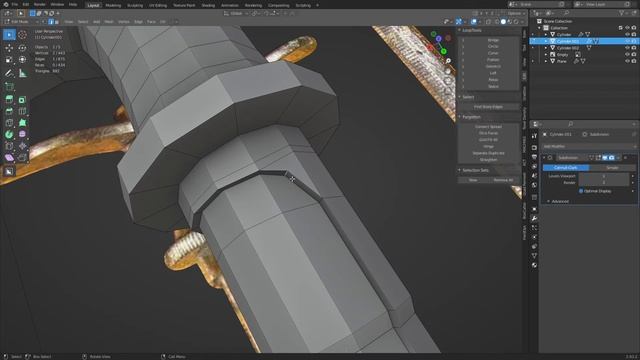This screenshot has width=640, height=360.
Task: Select the Transform tool
Action: (x=22, y=60)
